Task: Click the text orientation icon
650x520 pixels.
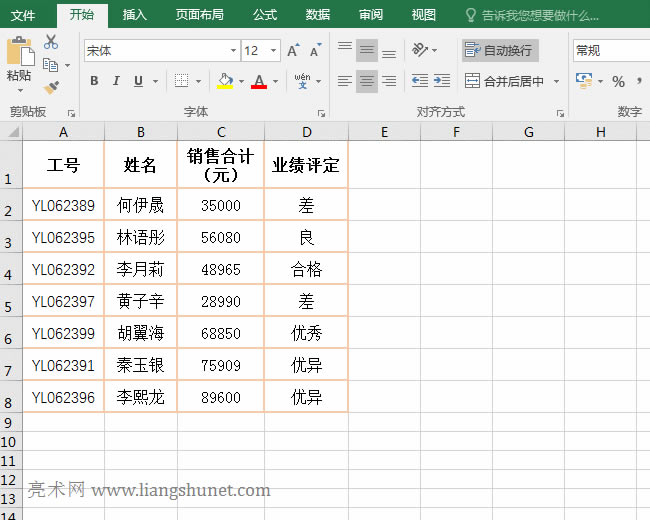Action: 421,50
